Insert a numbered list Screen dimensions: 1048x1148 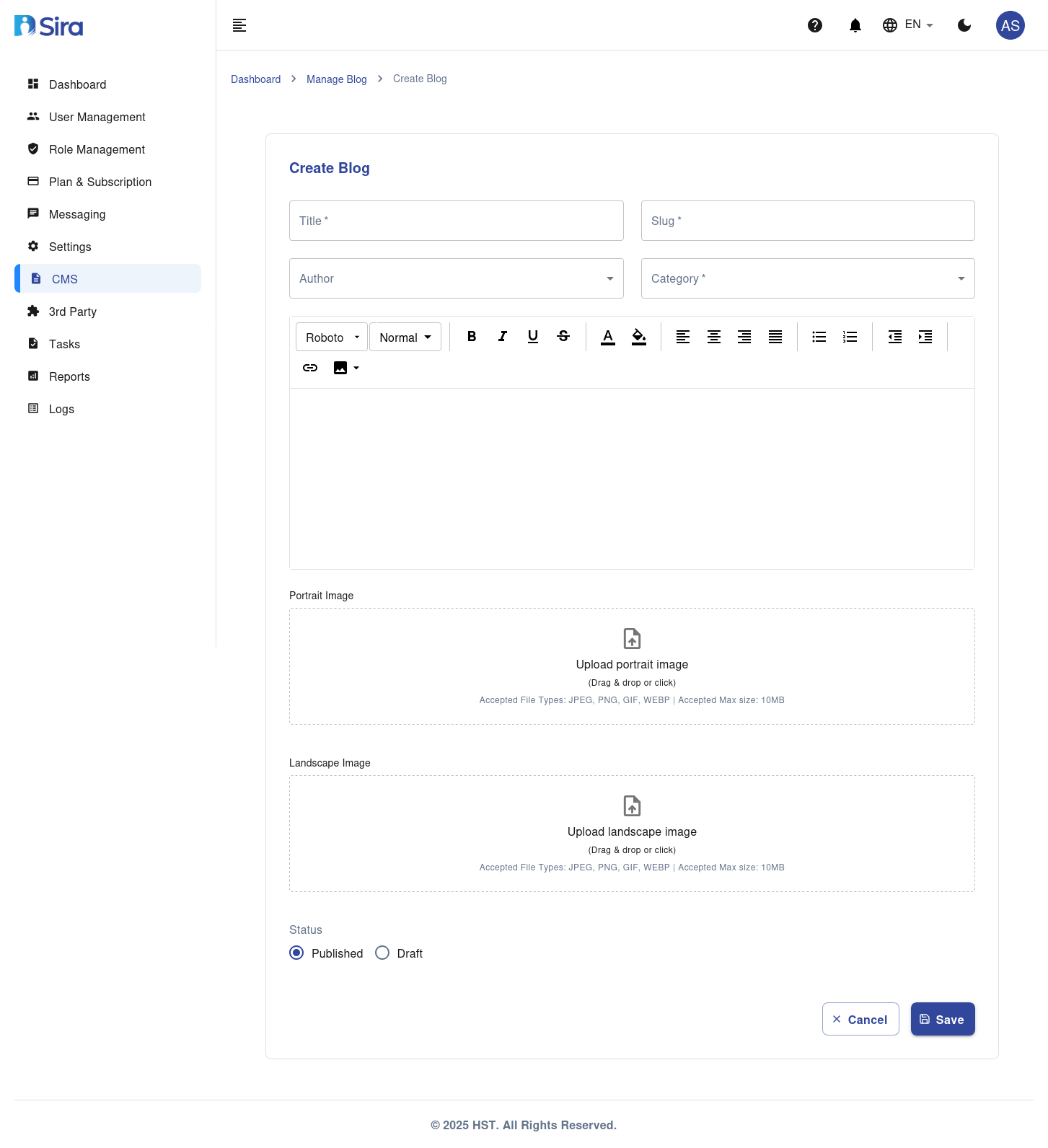pyautogui.click(x=850, y=337)
